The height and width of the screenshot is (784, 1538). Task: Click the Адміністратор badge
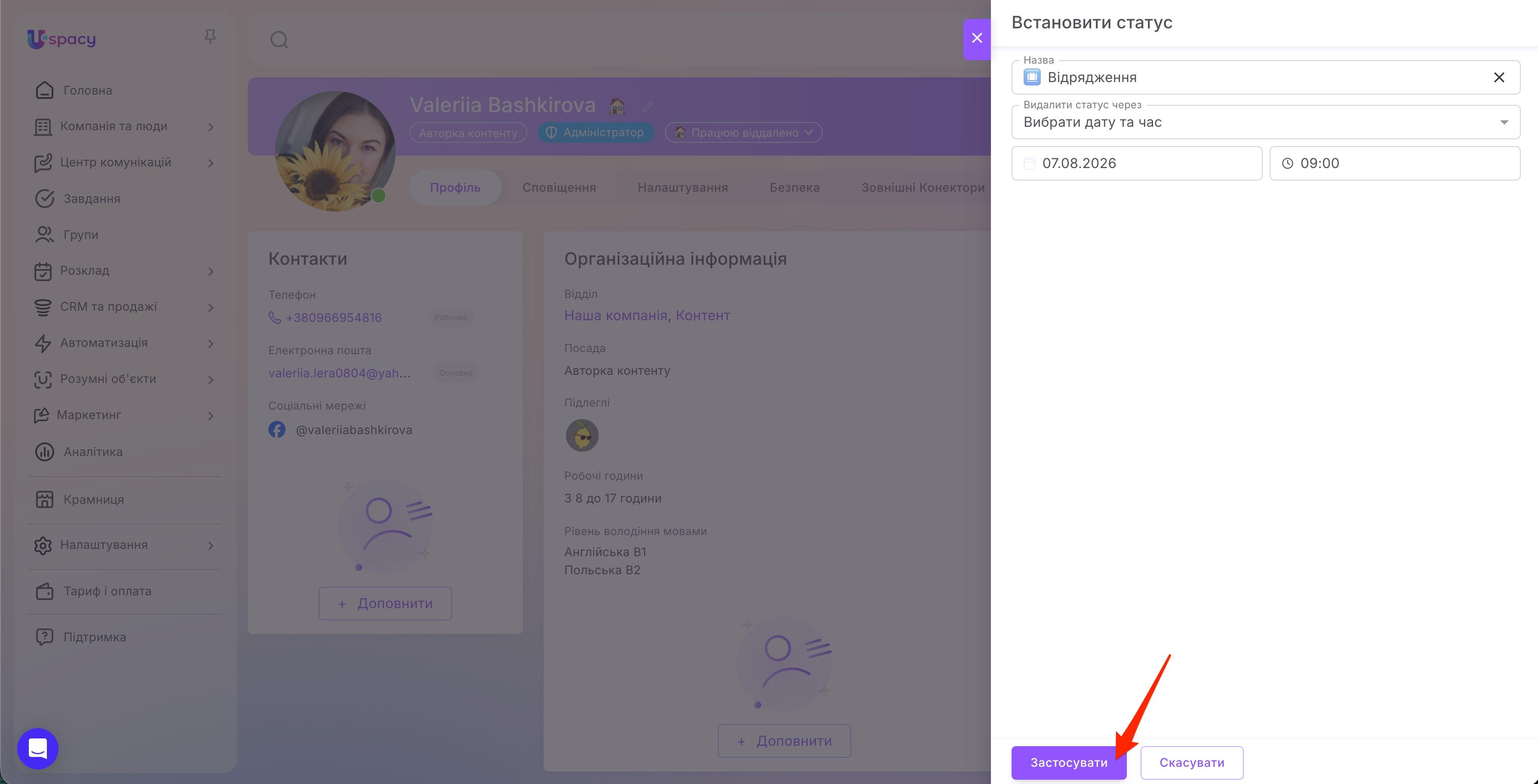click(x=596, y=132)
